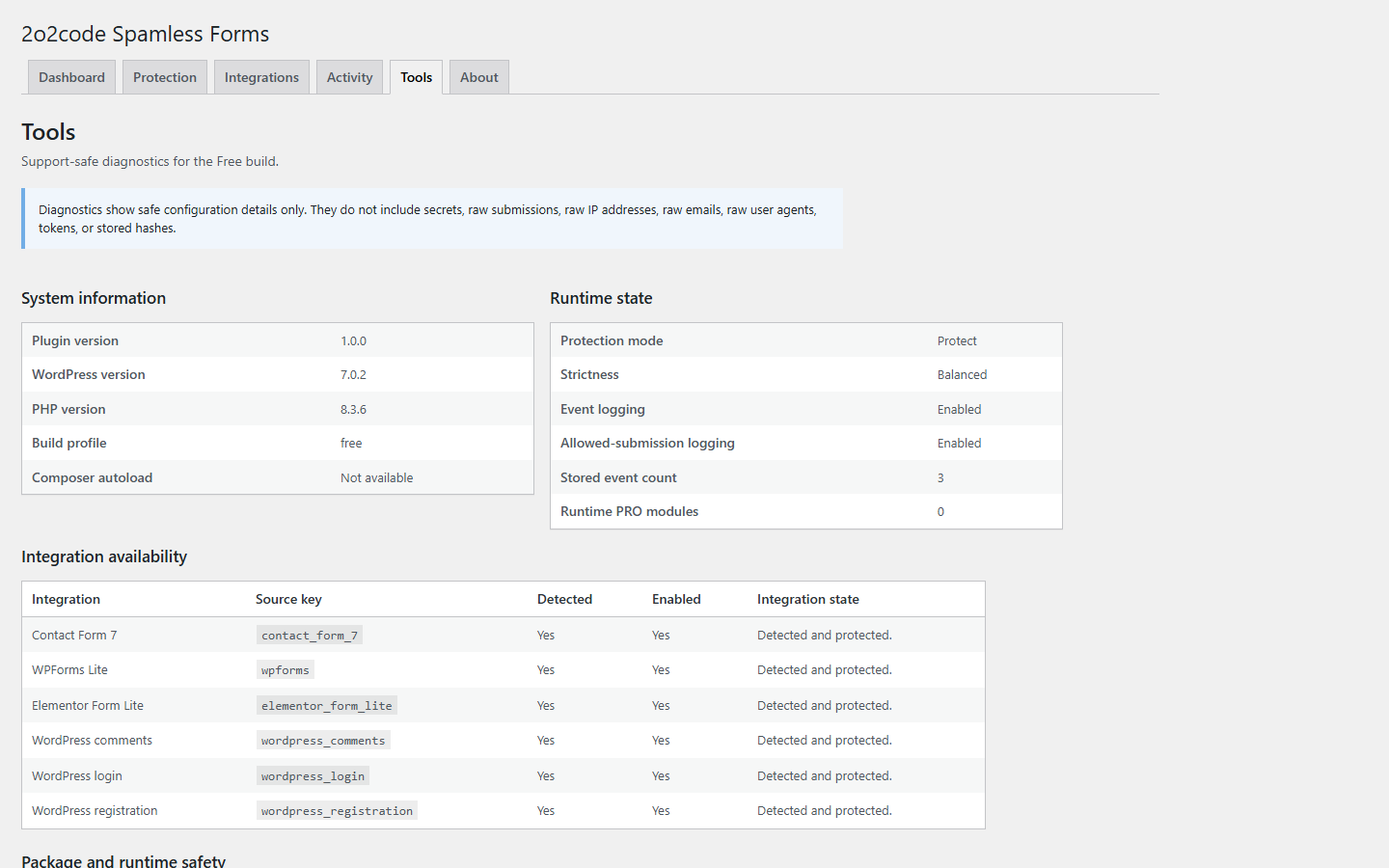
Task: Select the Runtime PRO modules label
Action: pos(629,511)
